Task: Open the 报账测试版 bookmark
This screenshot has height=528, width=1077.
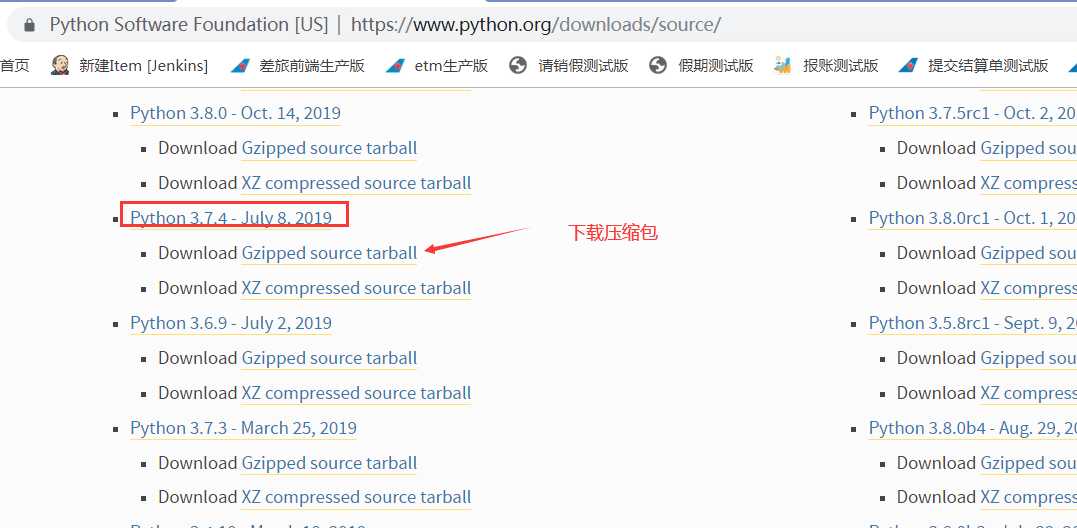Action: pyautogui.click(x=841, y=66)
